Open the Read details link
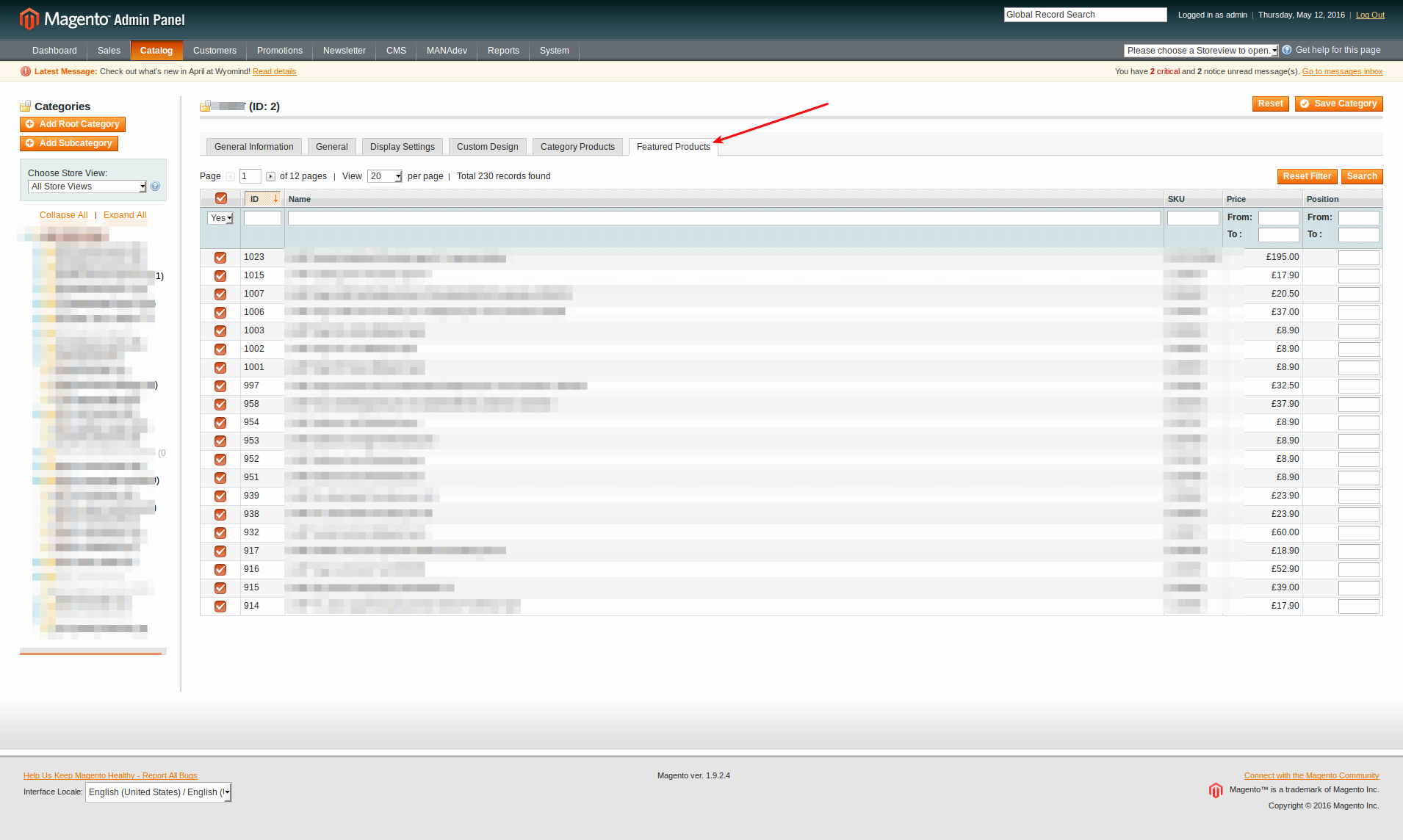This screenshot has height=840, width=1403. (275, 71)
